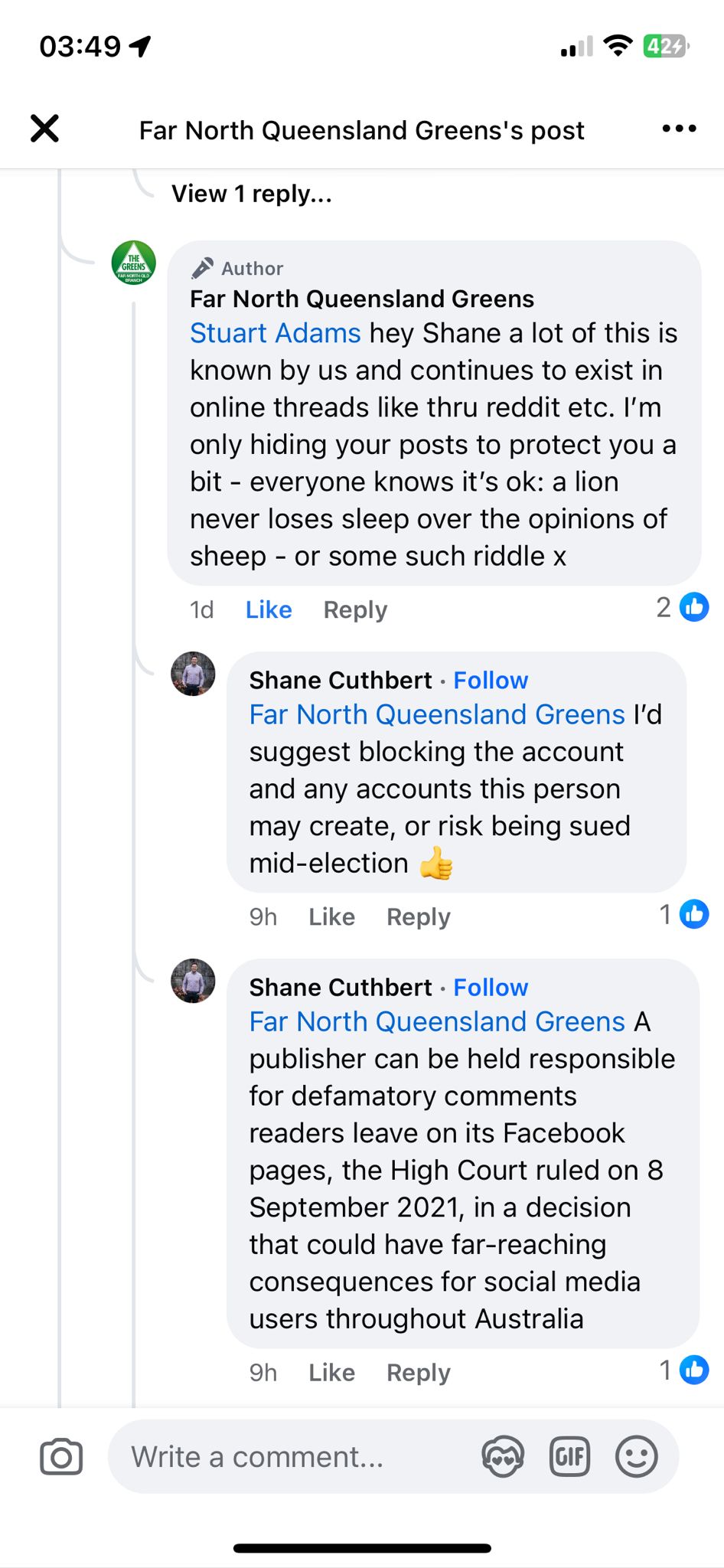Reply to Far North Queensland Greens comment
This screenshot has width=724, height=1568.
[x=355, y=609]
